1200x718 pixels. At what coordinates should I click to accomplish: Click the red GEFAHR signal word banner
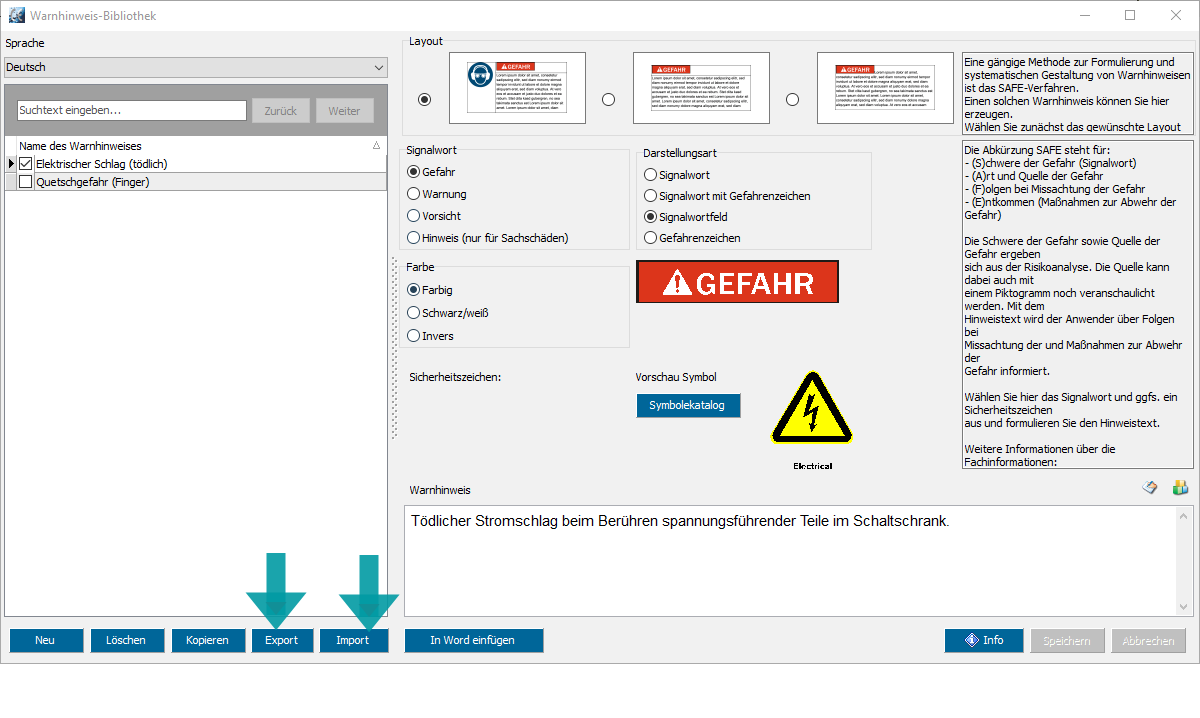point(737,282)
